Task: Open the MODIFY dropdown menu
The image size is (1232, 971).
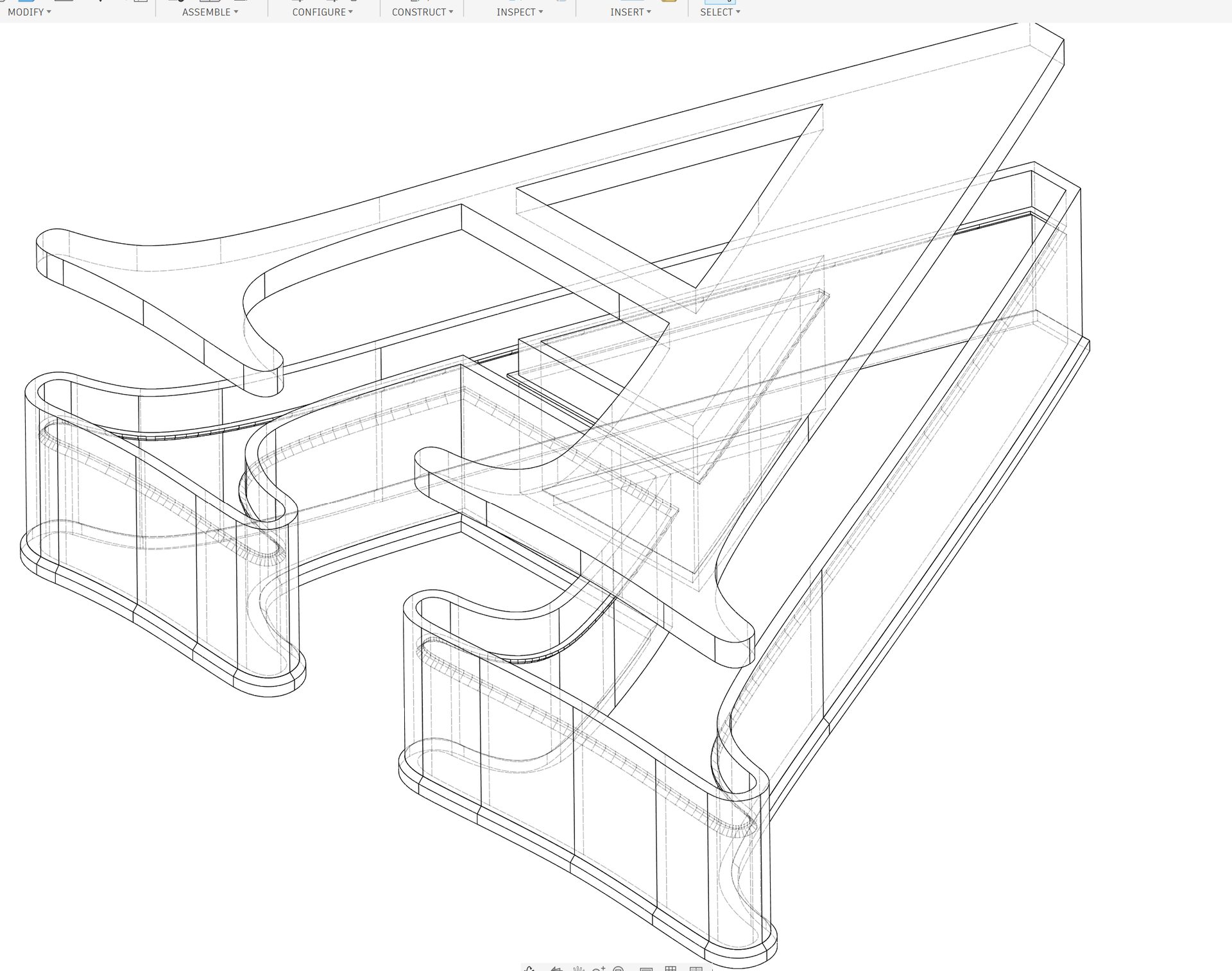Action: point(30,12)
